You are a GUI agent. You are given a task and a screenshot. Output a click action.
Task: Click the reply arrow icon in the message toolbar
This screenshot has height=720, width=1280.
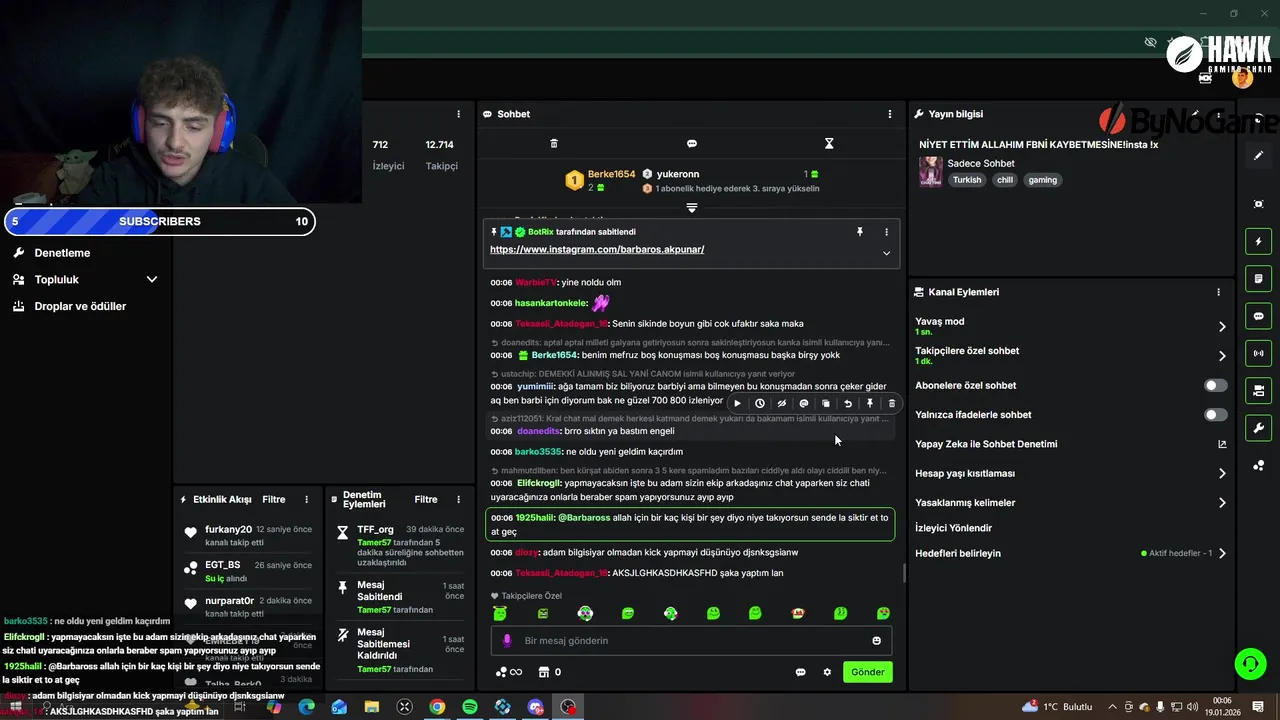(x=848, y=404)
